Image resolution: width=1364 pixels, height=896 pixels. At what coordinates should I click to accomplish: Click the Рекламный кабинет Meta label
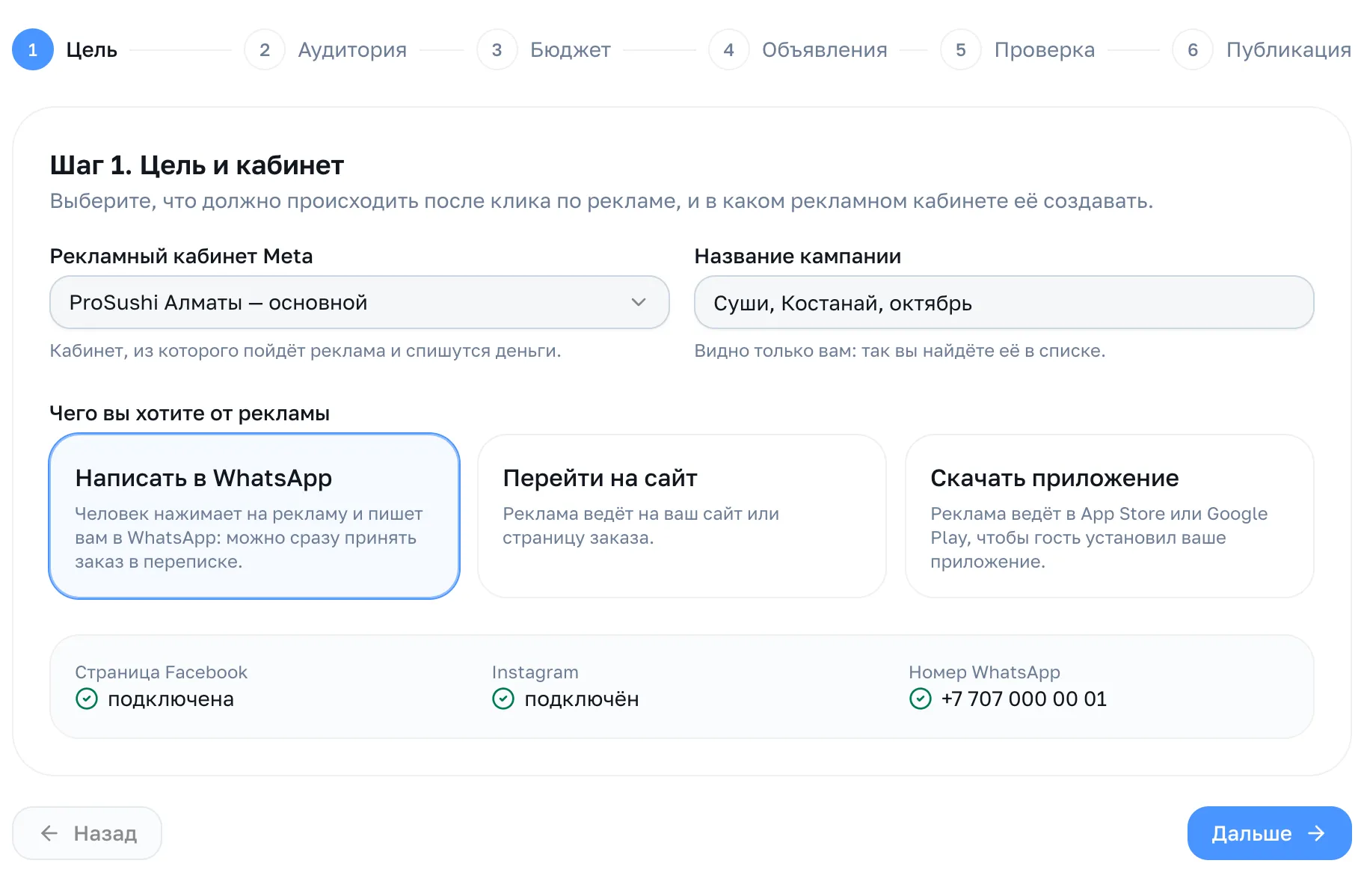[181, 256]
